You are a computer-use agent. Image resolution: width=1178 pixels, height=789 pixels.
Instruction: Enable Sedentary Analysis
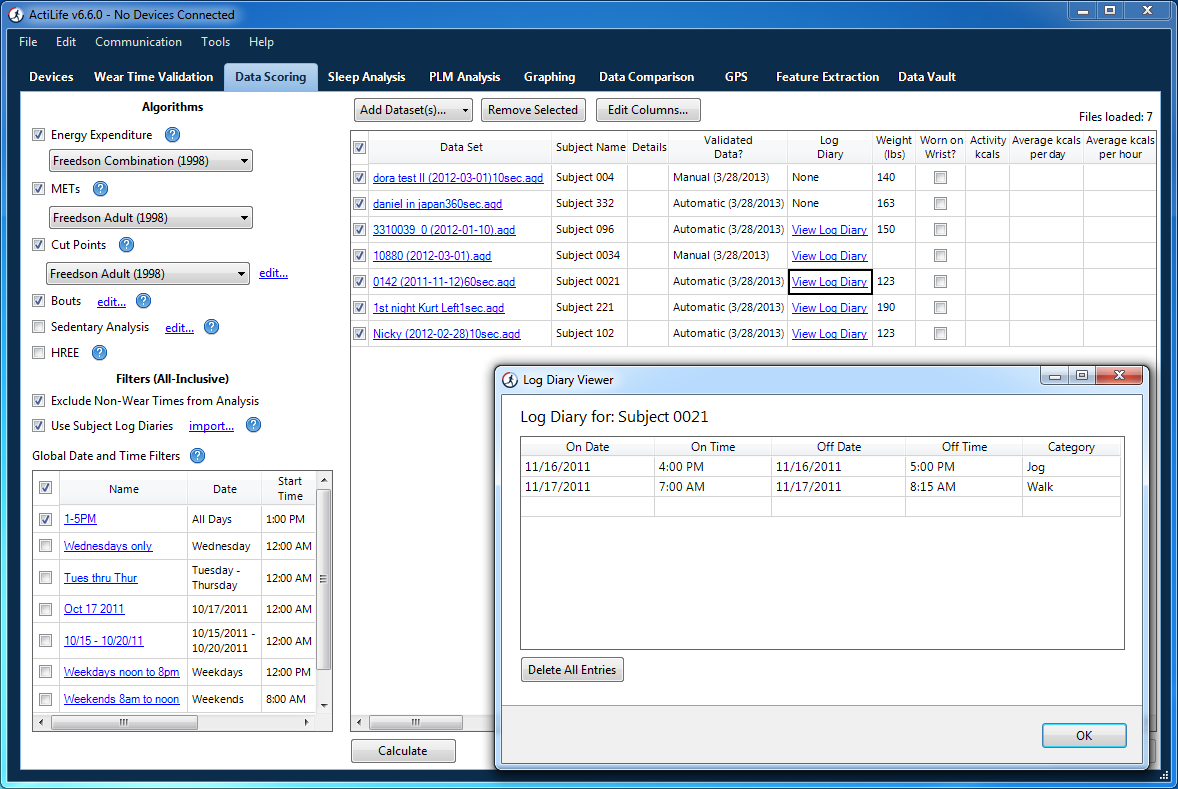[38, 326]
